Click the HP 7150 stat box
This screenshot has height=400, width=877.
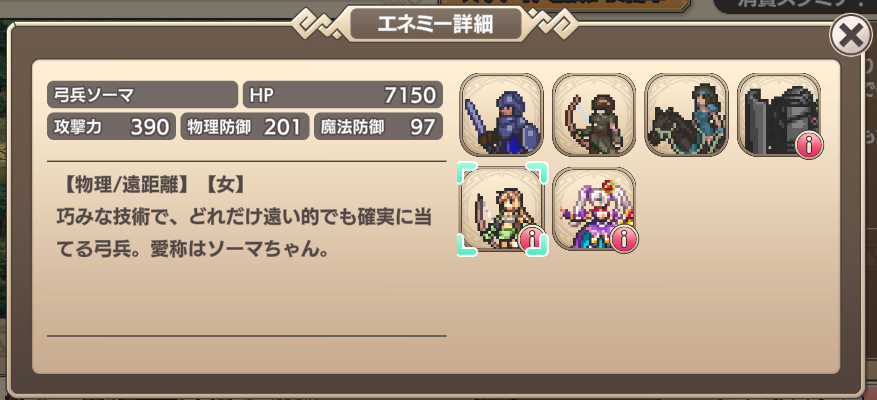point(342,95)
